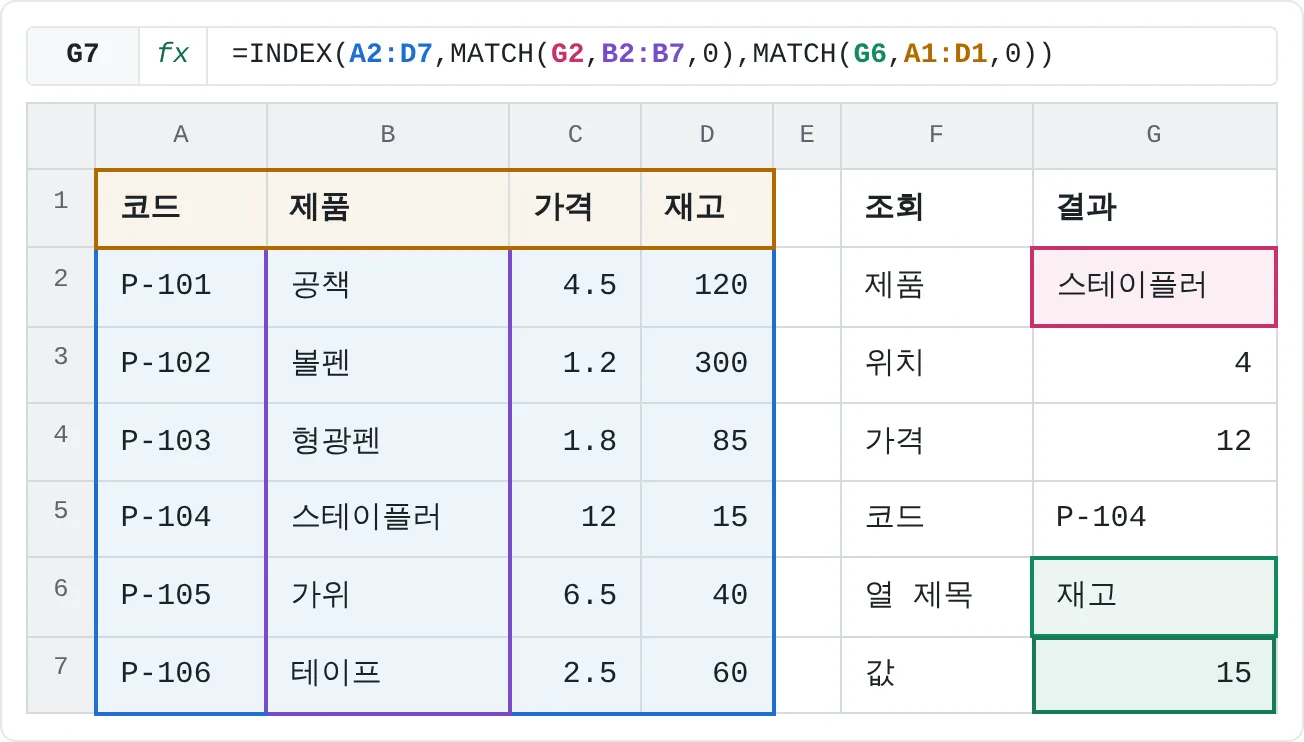Select the narrow column E header
1304x742 pixels.
click(x=807, y=134)
